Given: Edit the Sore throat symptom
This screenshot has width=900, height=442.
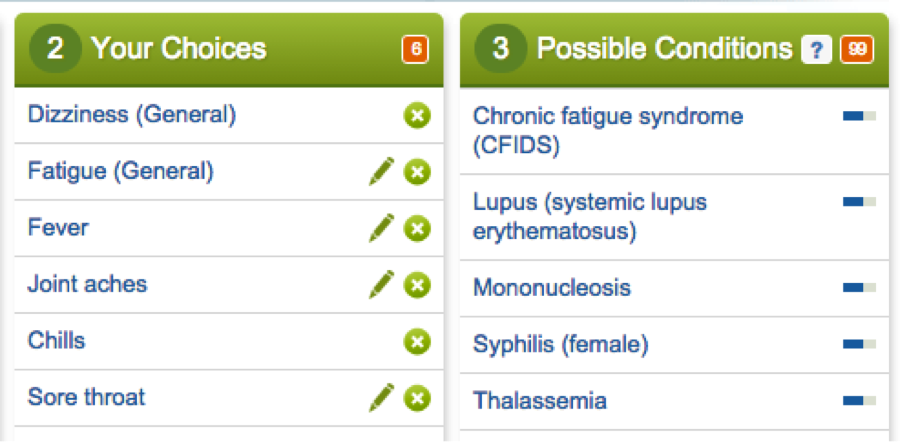Looking at the screenshot, I should point(381,397).
